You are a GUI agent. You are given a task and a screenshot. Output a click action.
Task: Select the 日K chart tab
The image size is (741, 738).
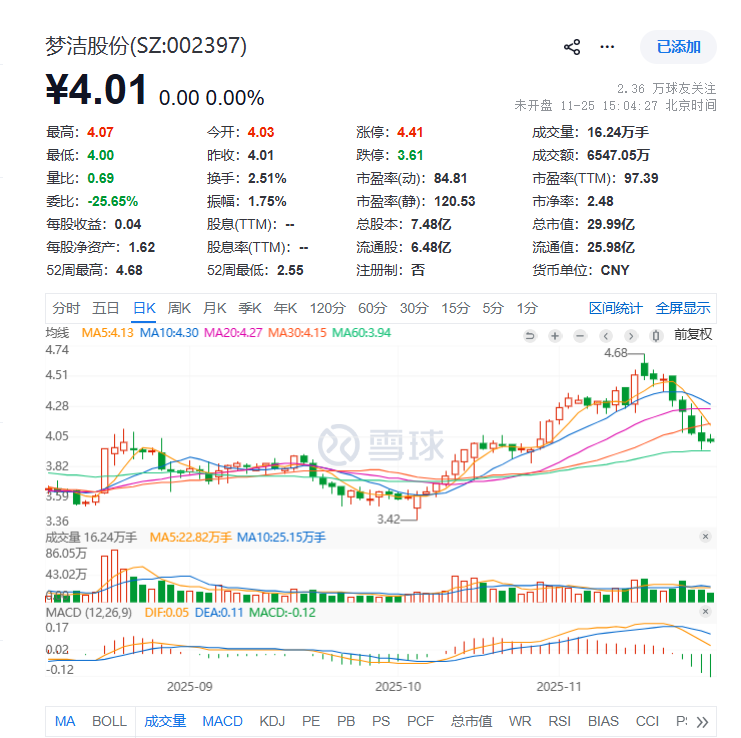[144, 308]
